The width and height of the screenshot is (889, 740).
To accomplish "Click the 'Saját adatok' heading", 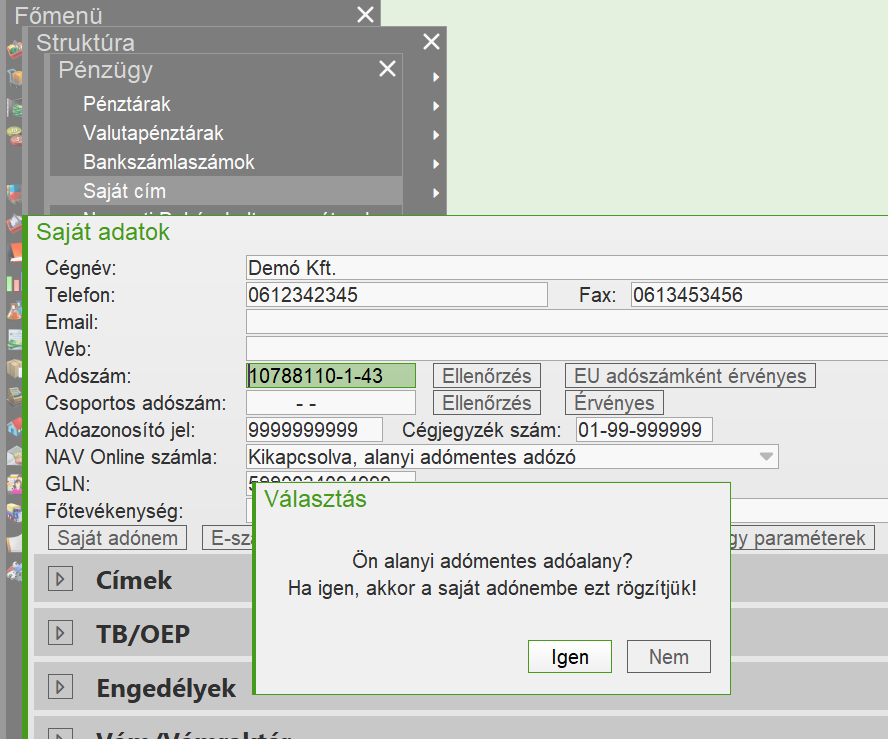I will [103, 232].
